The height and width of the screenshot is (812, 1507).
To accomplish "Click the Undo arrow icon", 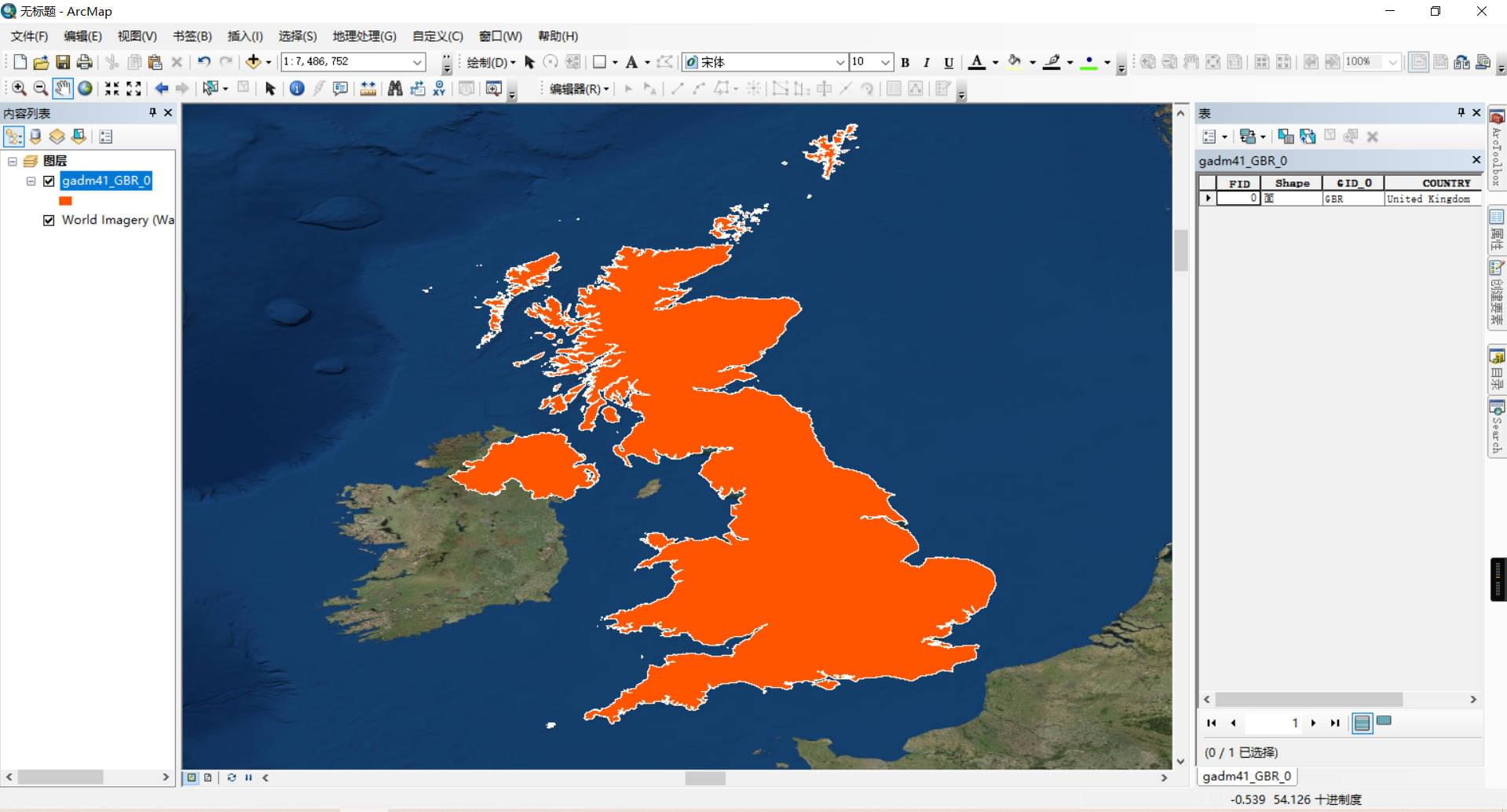I will pos(204,62).
